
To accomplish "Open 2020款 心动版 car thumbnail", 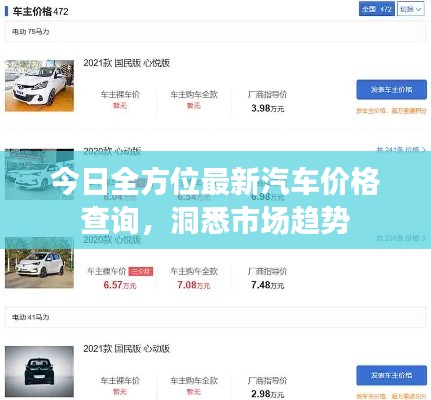I will pyautogui.click(x=39, y=174).
